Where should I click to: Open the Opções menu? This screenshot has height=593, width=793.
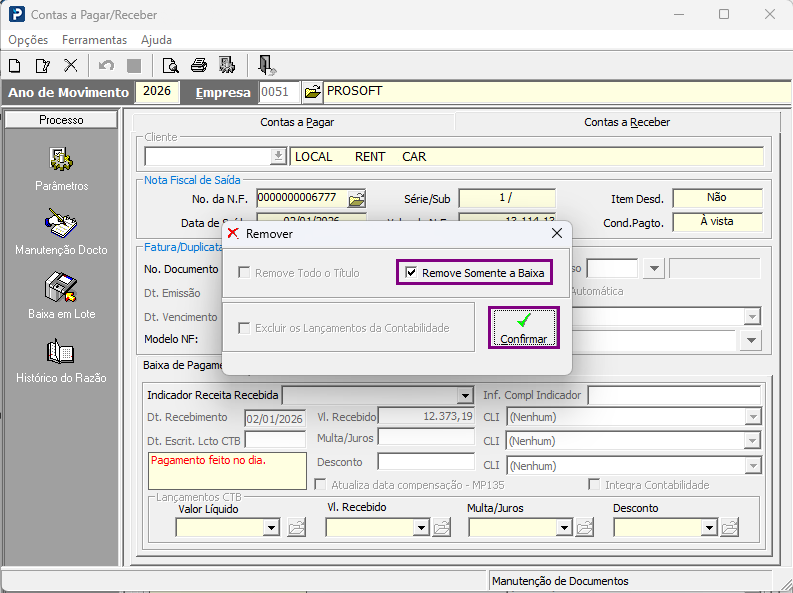click(28, 40)
